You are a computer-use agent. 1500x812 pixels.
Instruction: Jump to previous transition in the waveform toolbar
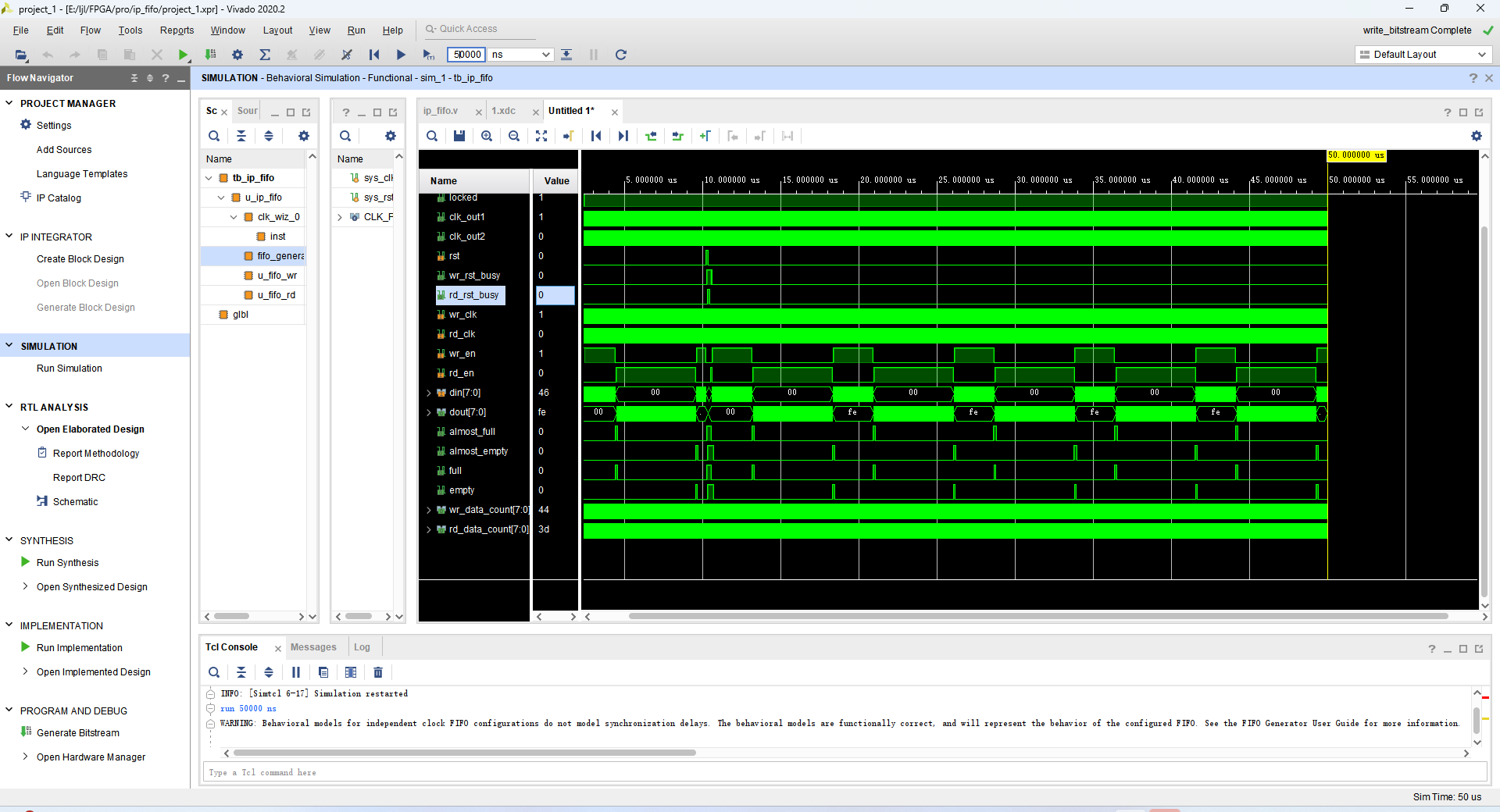pyautogui.click(x=651, y=136)
